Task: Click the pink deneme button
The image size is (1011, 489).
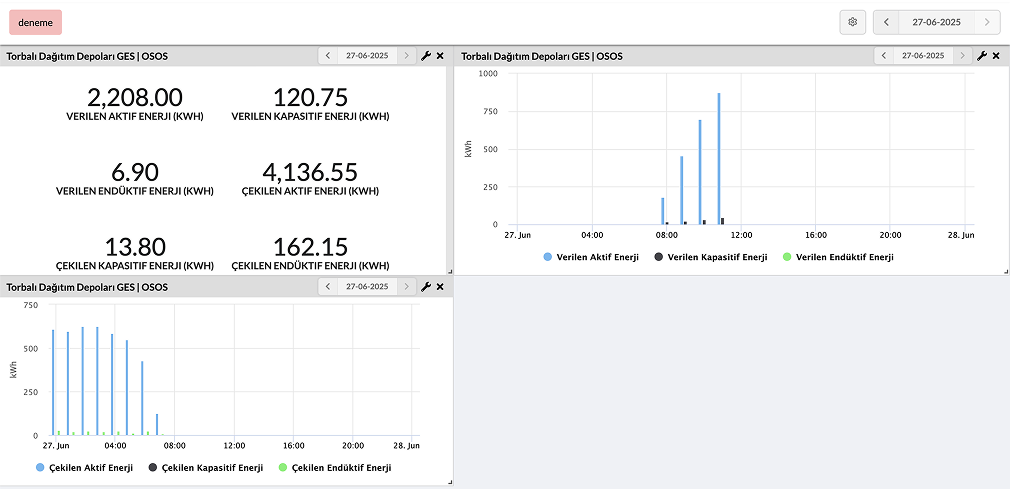Action: pyautogui.click(x=35, y=22)
